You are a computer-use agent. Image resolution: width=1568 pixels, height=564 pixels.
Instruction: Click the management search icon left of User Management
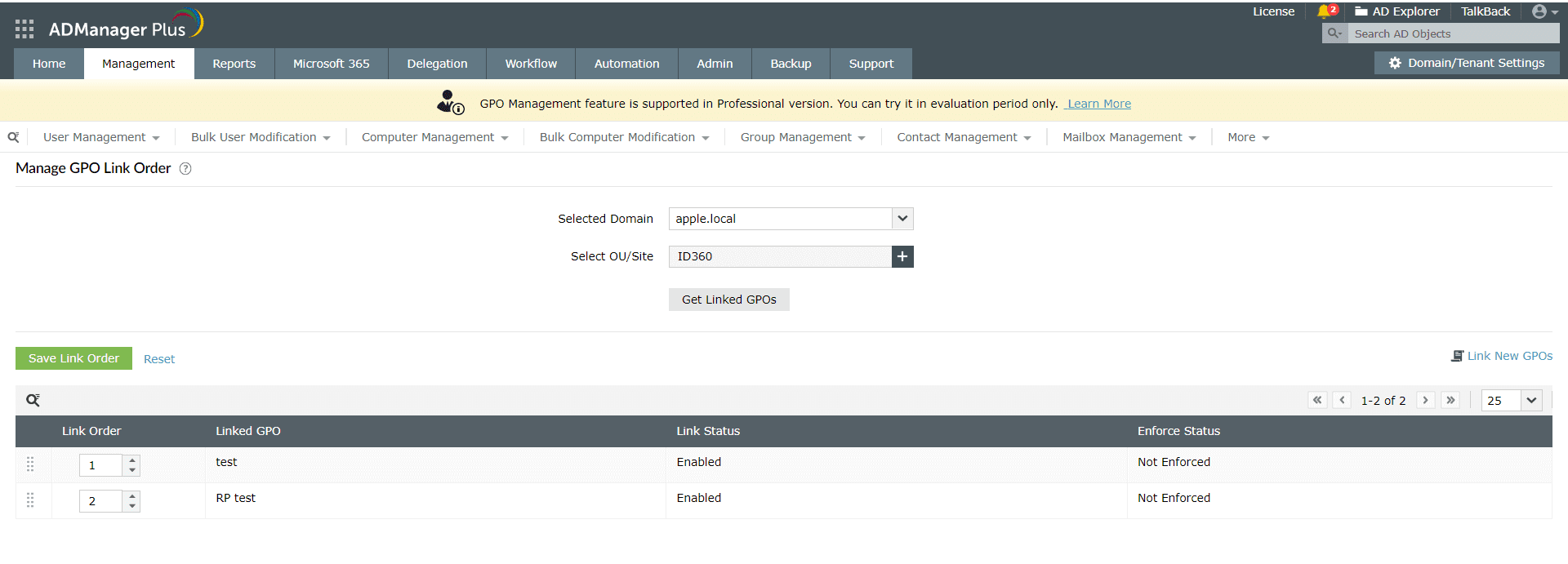tap(13, 137)
